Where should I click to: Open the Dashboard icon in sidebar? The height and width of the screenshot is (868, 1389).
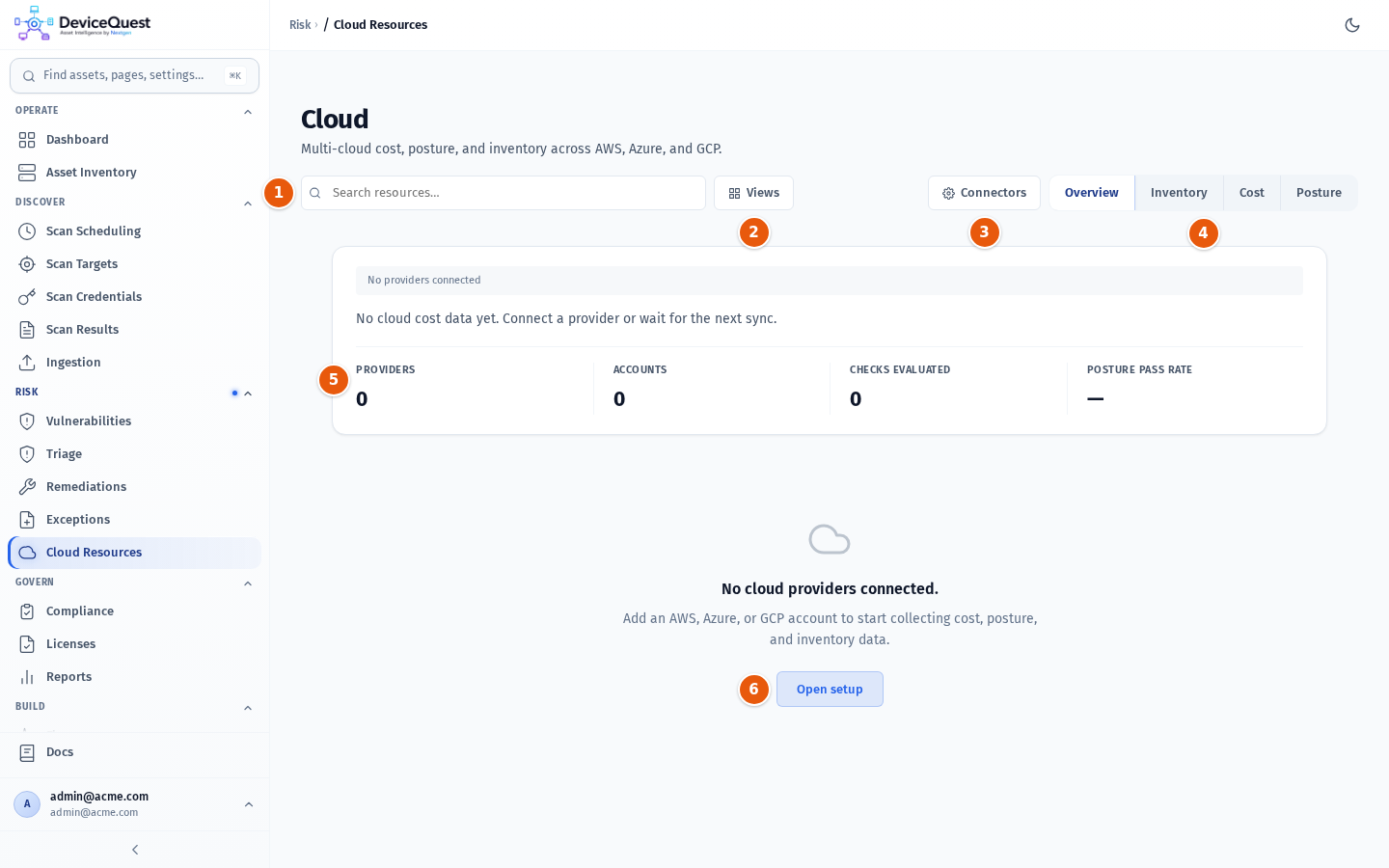tap(27, 140)
